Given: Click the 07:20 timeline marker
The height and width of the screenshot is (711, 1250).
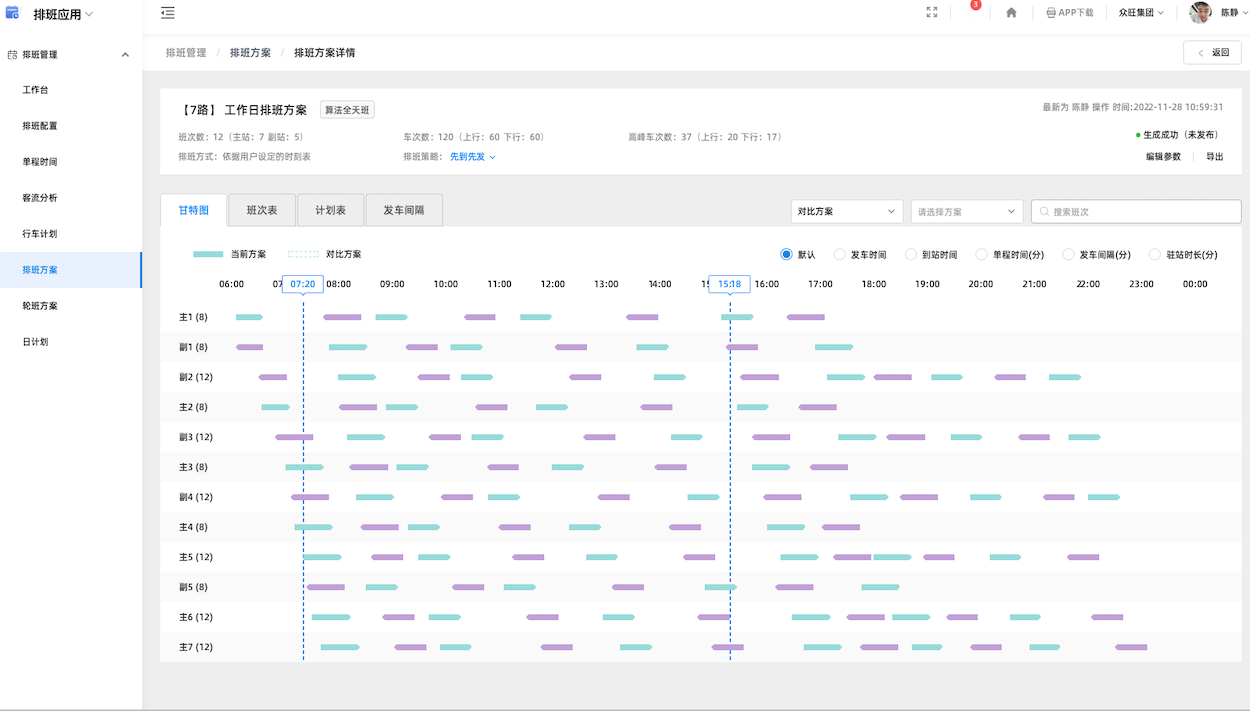Looking at the screenshot, I should point(303,284).
